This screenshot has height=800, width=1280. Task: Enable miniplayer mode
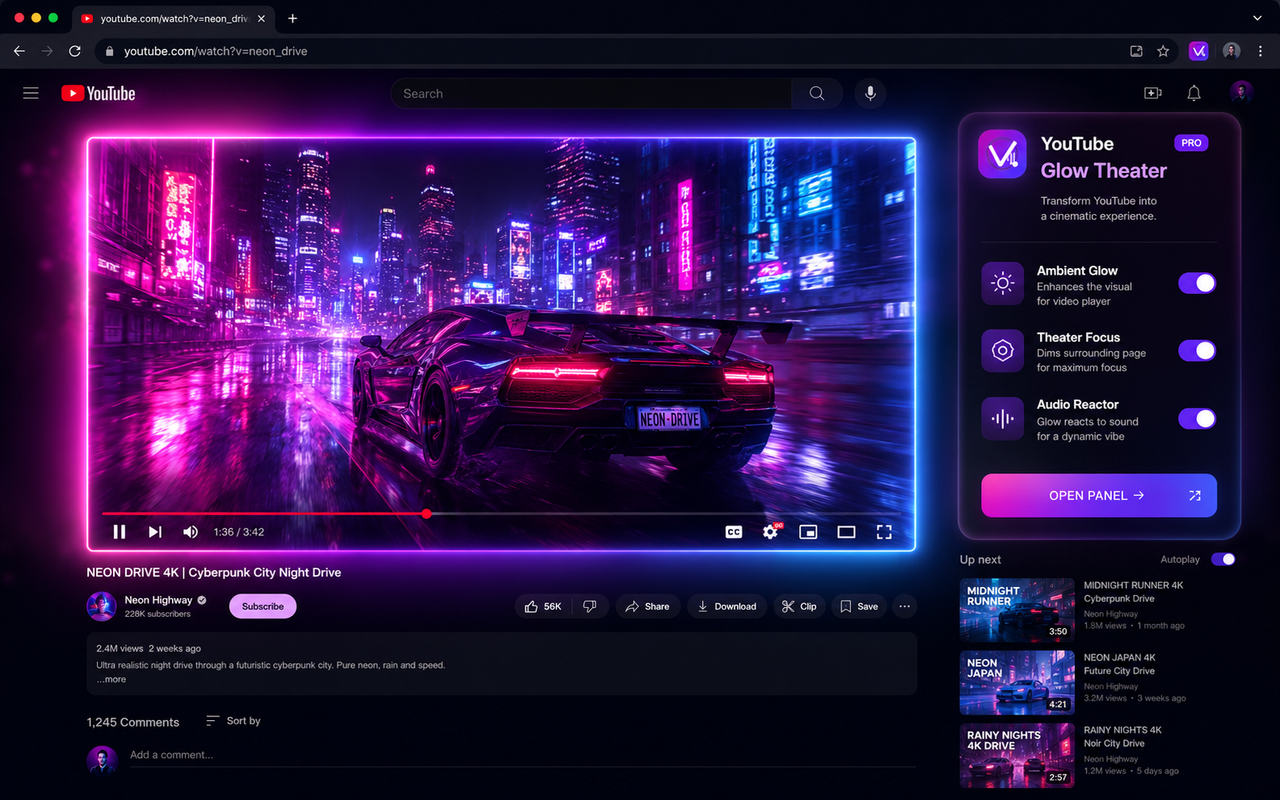click(808, 532)
